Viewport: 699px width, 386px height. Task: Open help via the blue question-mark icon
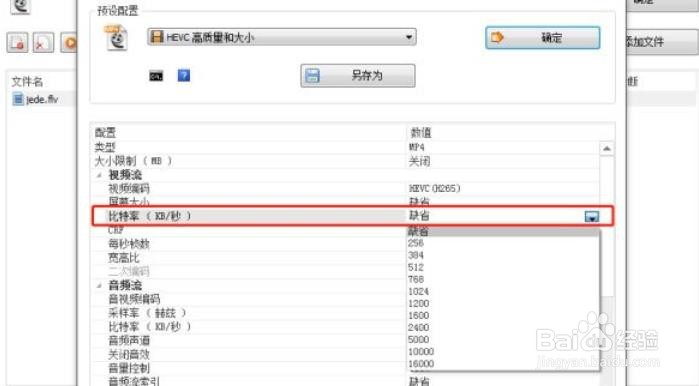(184, 75)
